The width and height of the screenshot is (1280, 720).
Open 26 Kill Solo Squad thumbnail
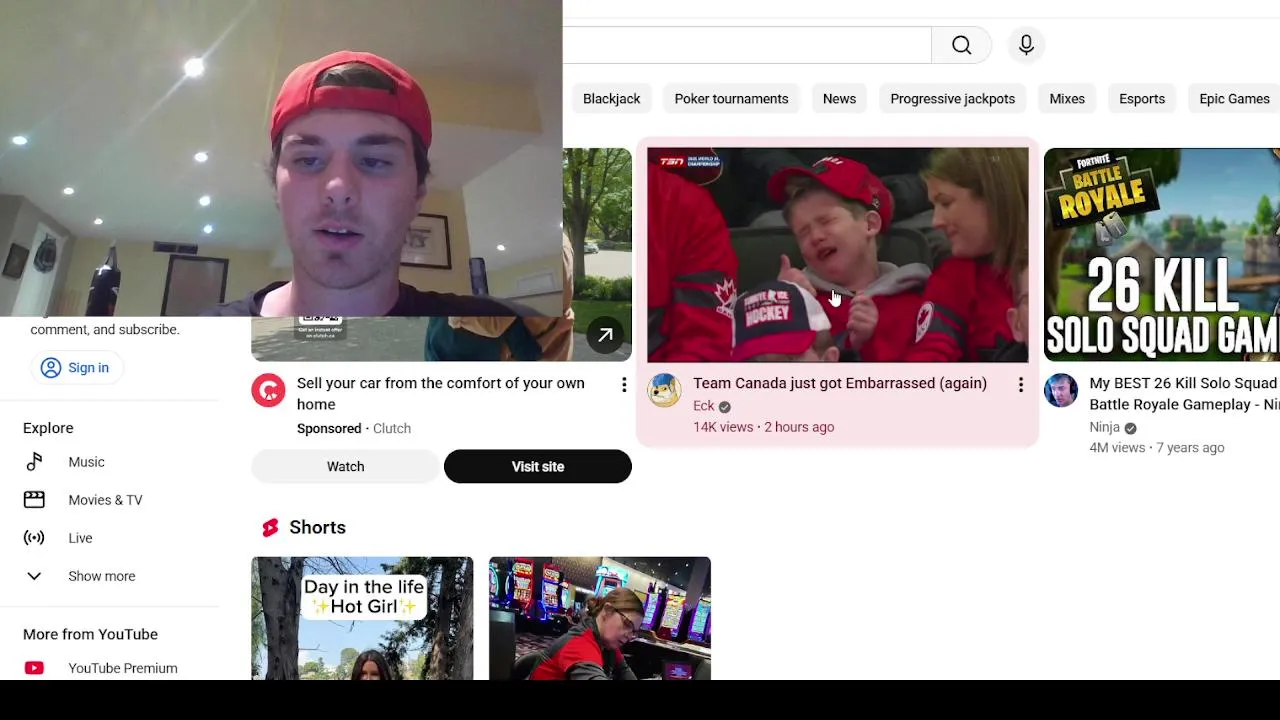tap(1162, 255)
